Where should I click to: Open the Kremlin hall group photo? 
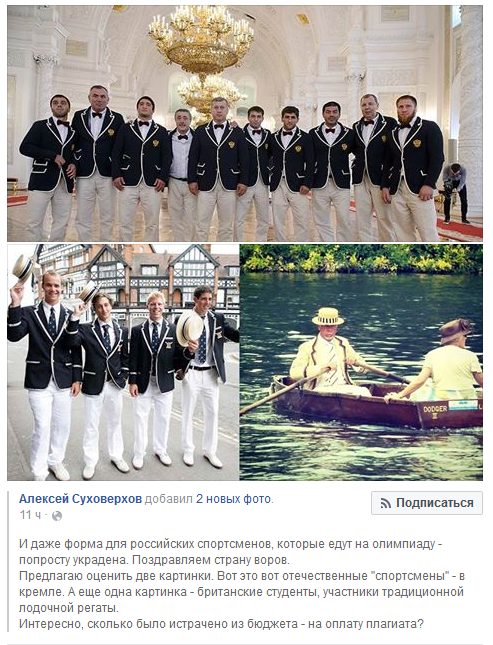(x=245, y=123)
